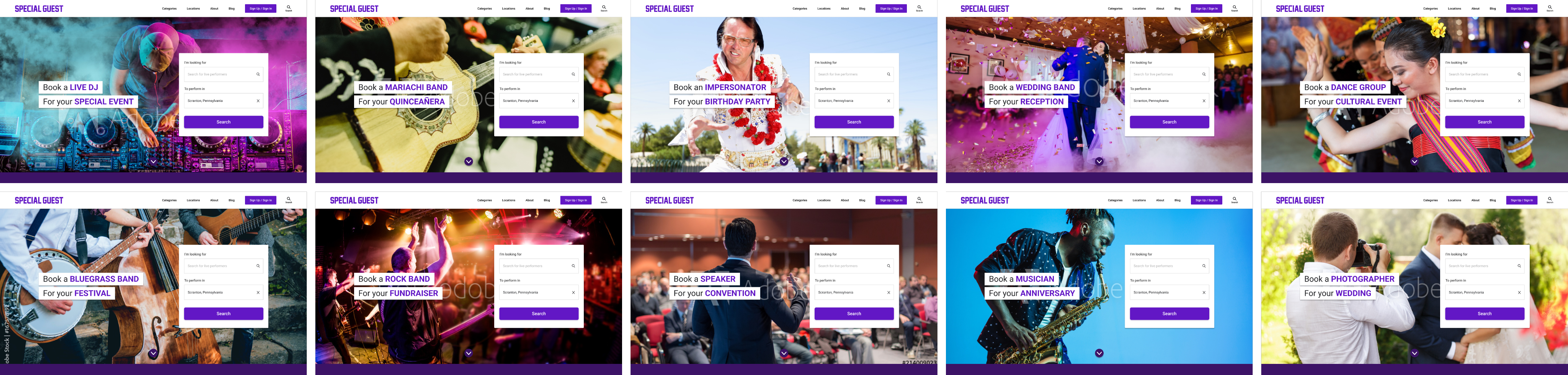Click header search icon on Rock Band page

604,200
